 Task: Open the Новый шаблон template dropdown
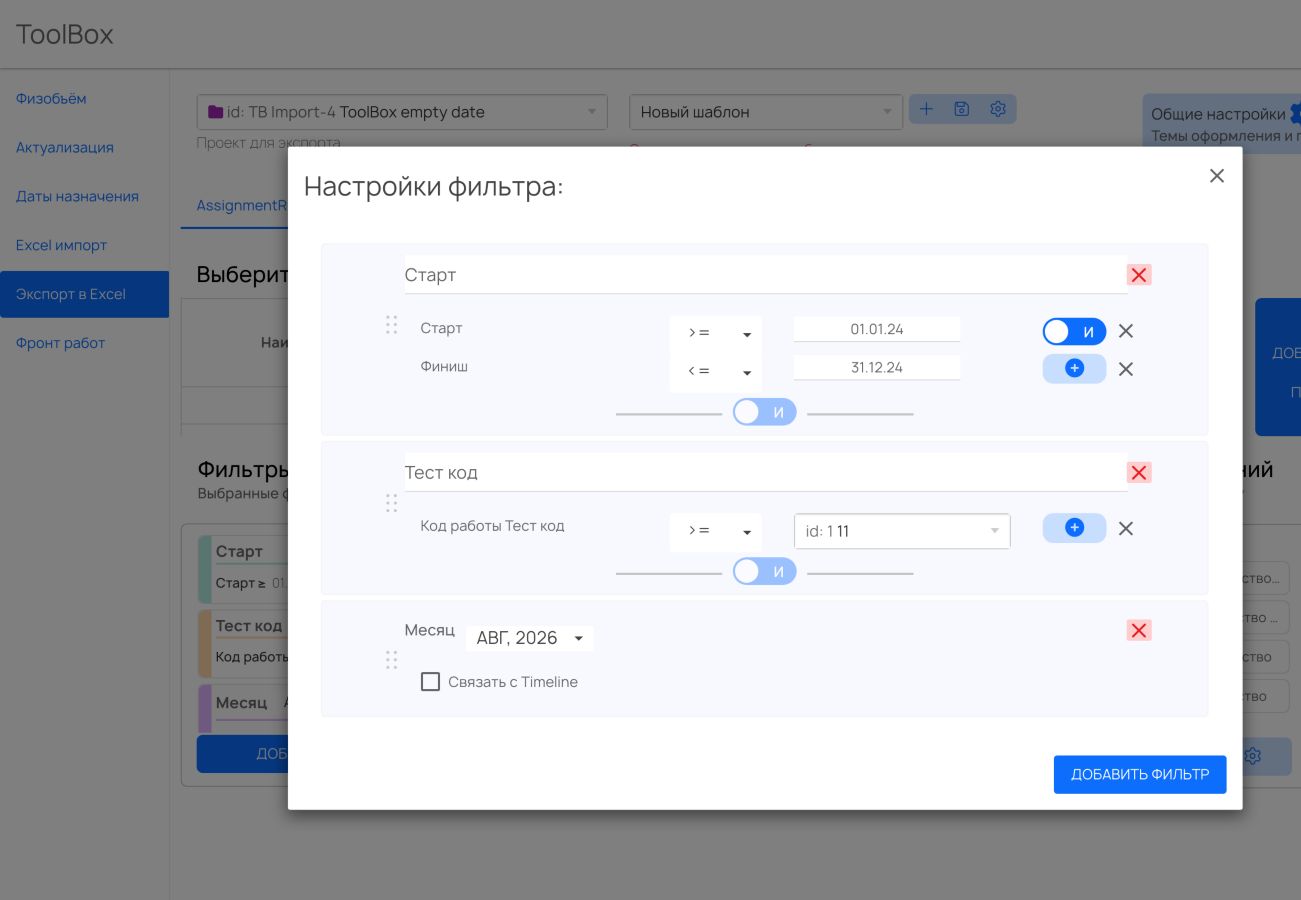(x=766, y=112)
